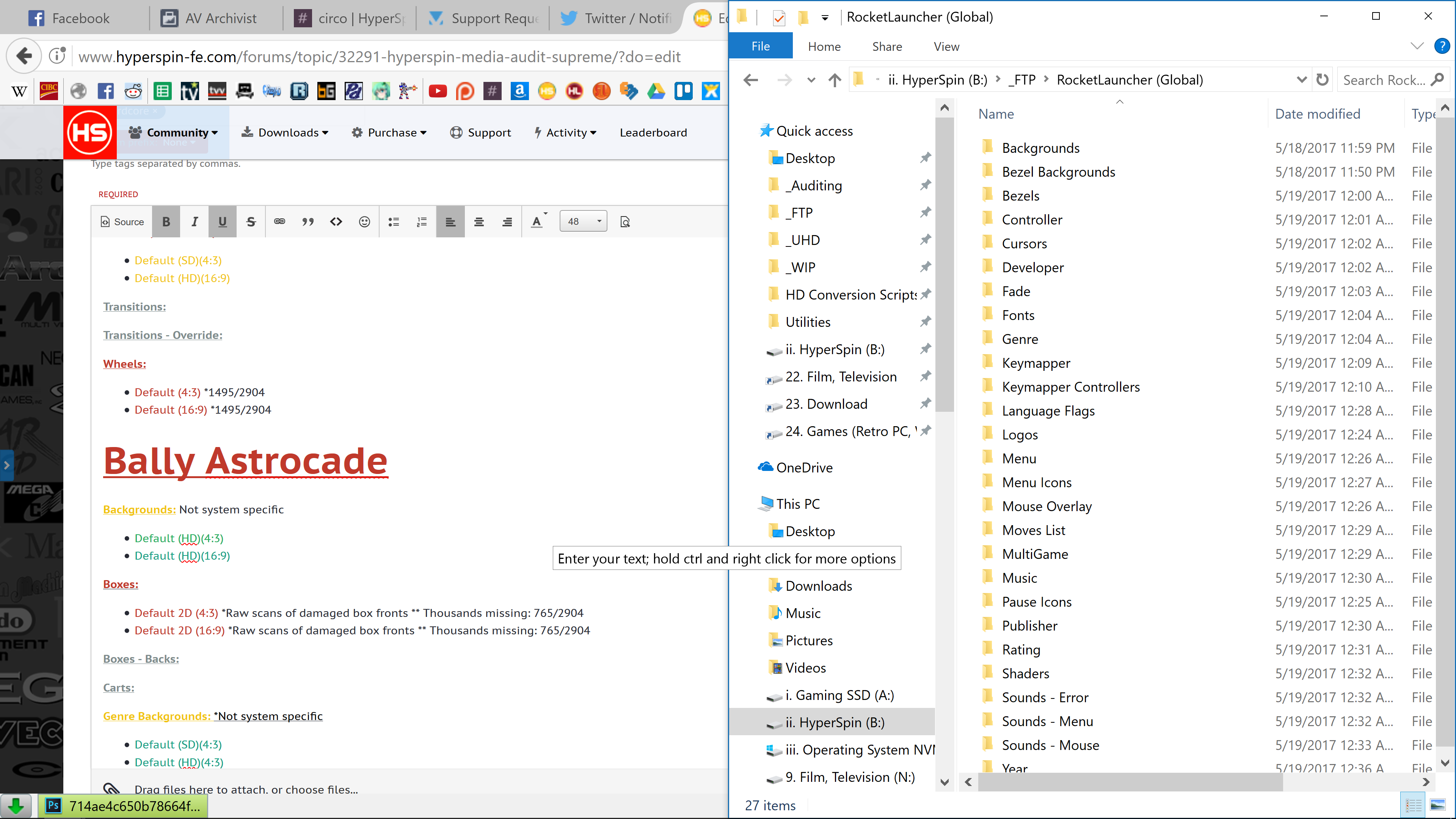Toggle bold formatting in the editor

(166, 221)
